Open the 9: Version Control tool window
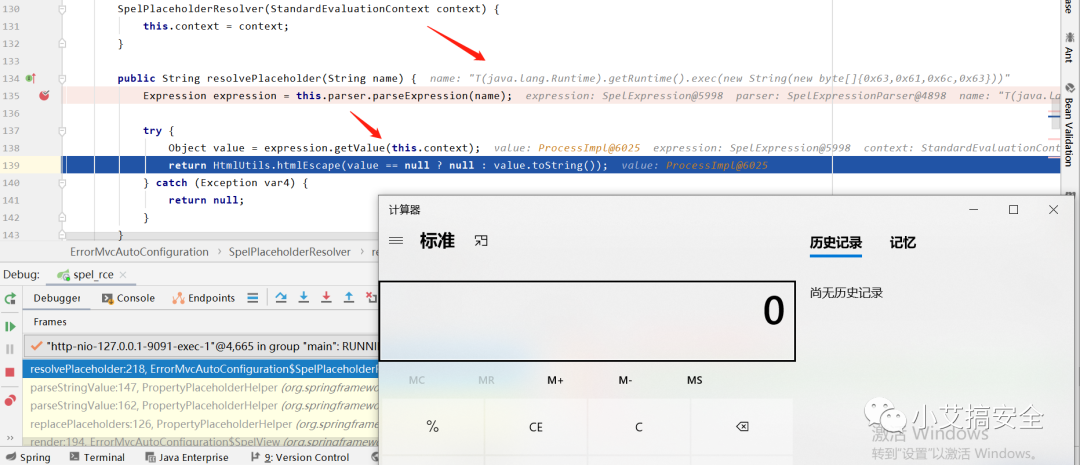 (300, 457)
